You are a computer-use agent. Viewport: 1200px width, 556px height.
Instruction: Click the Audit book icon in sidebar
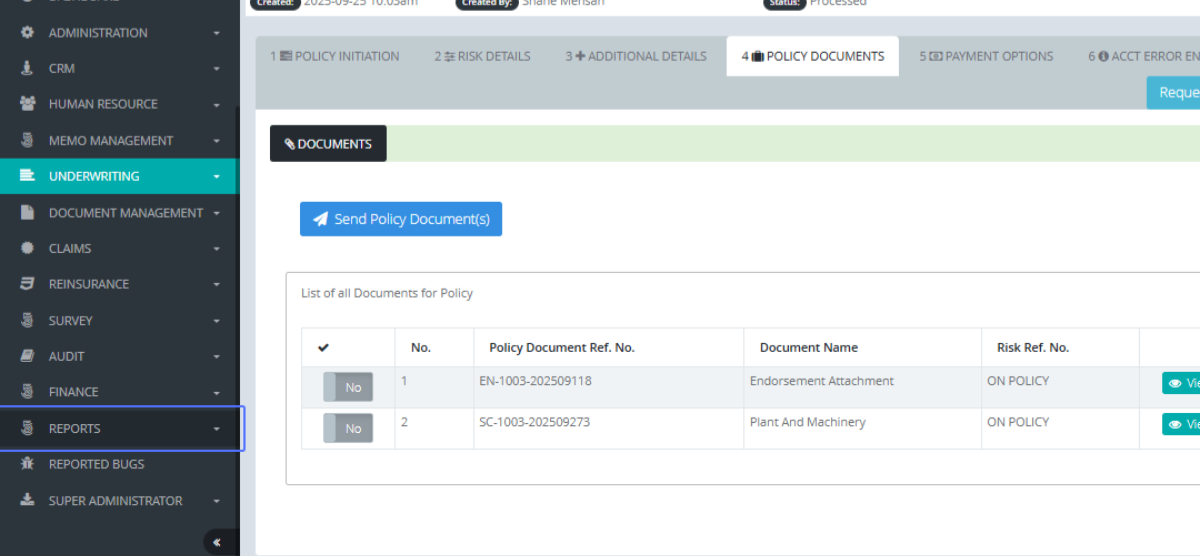point(28,356)
